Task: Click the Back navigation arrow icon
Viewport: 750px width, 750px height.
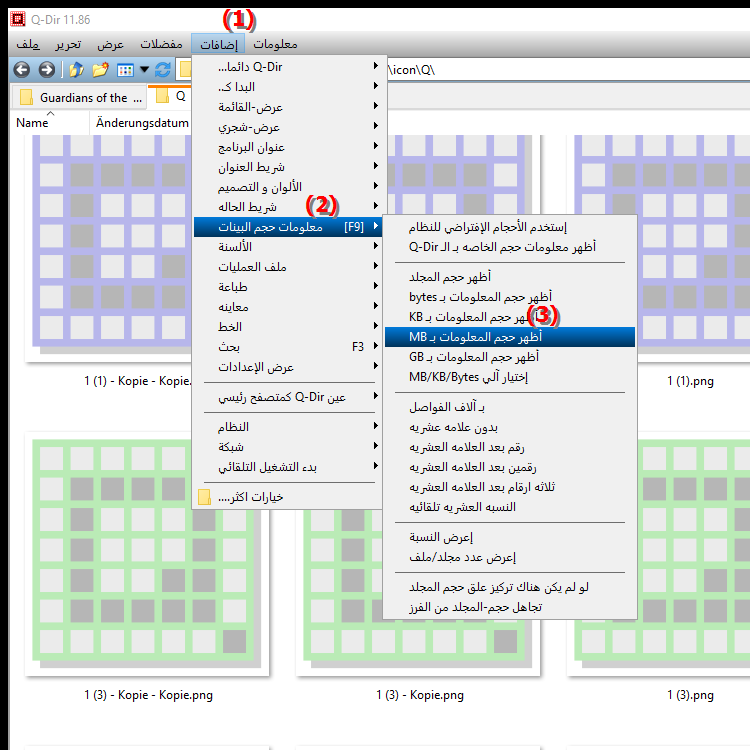Action: point(22,70)
